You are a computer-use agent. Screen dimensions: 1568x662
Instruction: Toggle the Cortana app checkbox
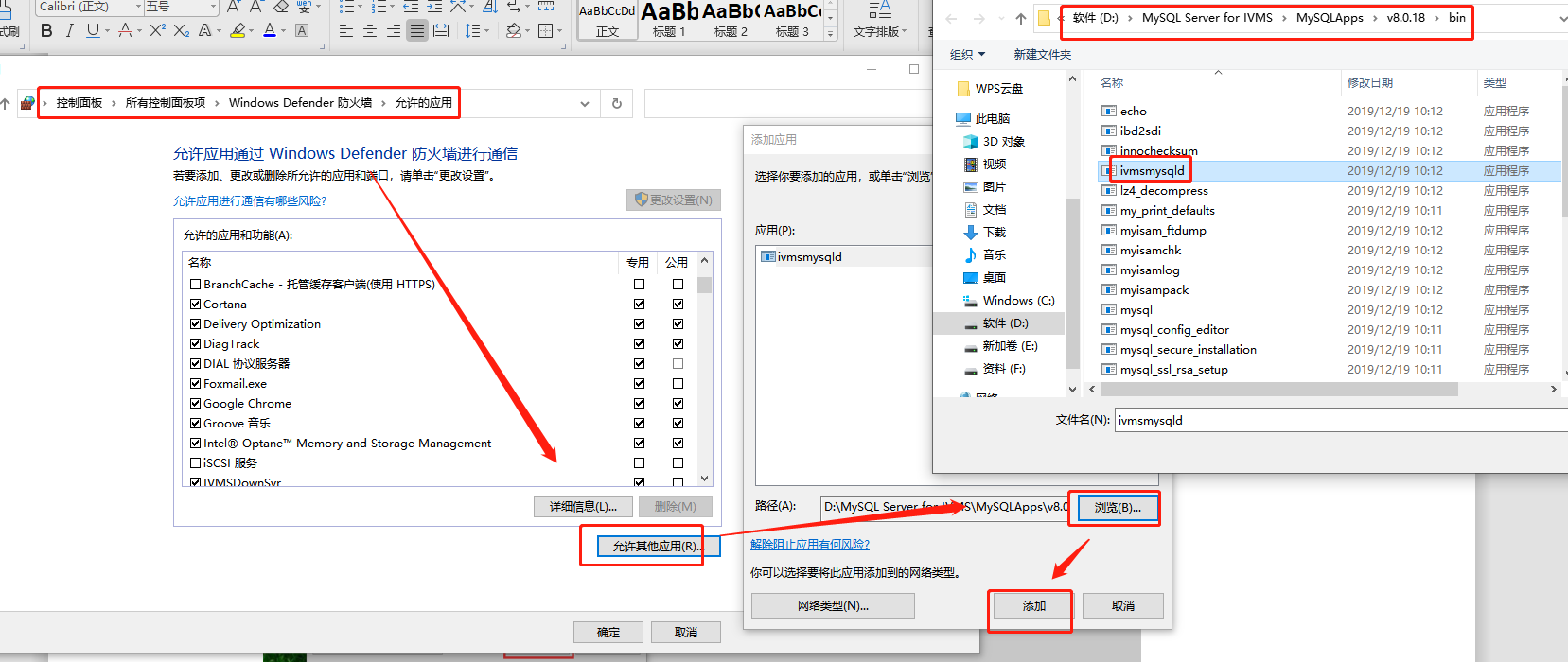[195, 305]
